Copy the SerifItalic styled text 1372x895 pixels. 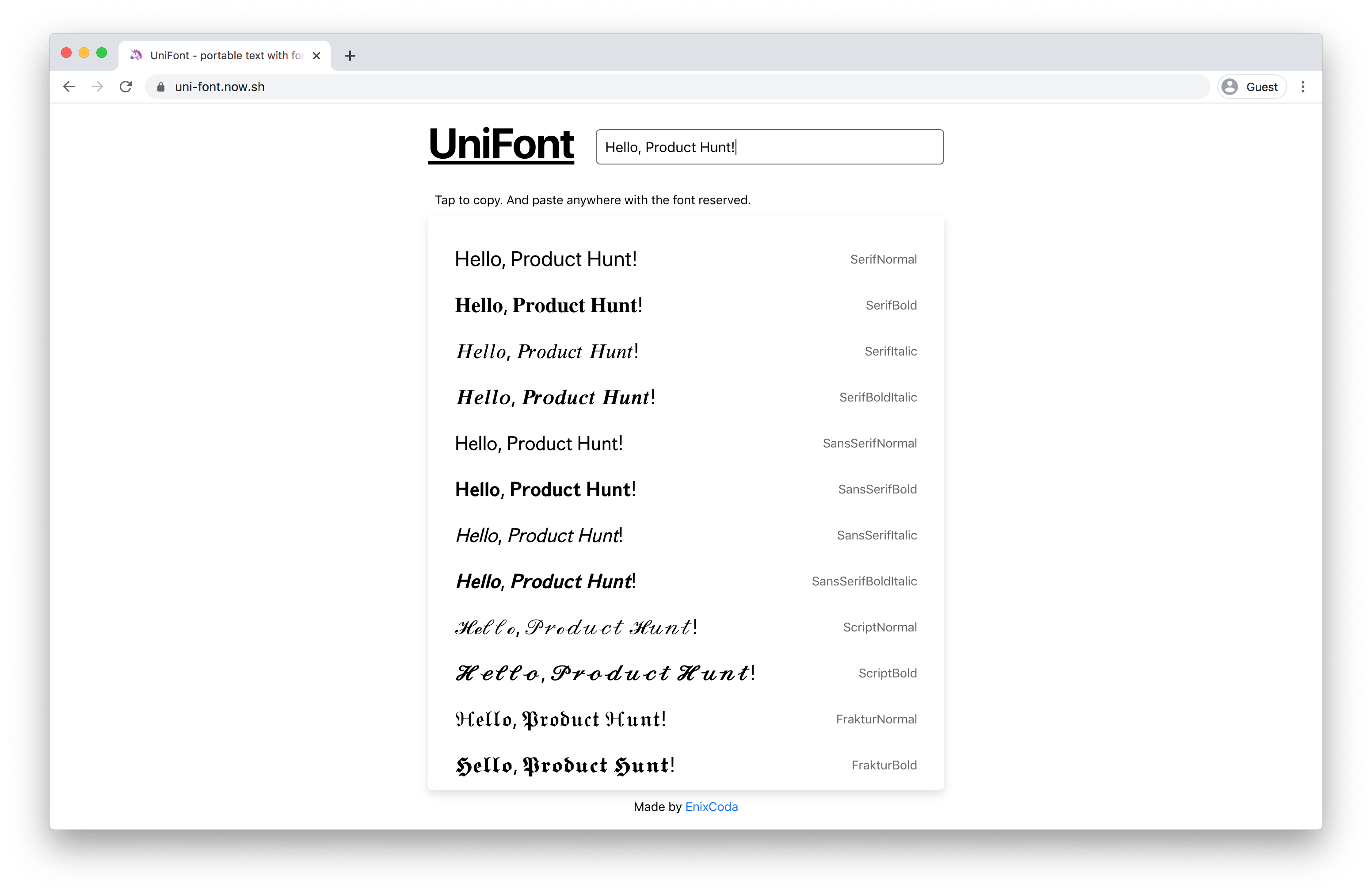click(546, 351)
